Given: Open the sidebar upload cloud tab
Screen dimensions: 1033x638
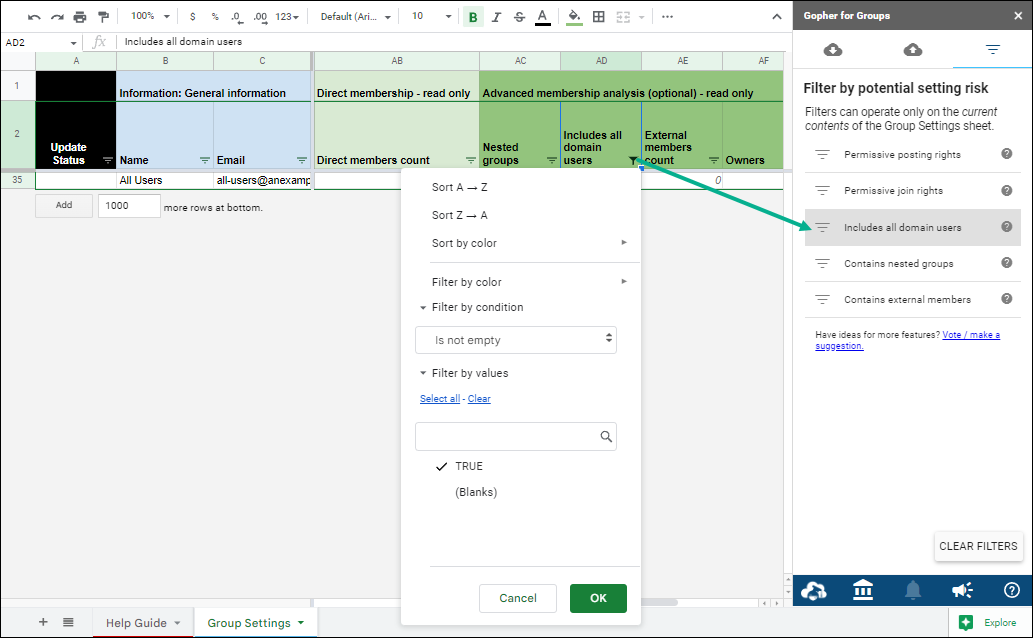Looking at the screenshot, I should click(x=912, y=49).
